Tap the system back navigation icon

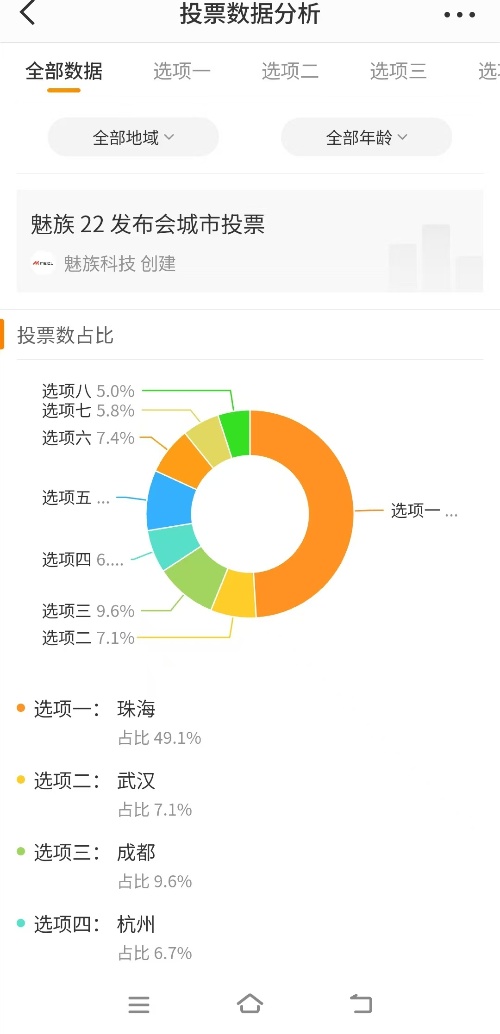click(x=361, y=1004)
